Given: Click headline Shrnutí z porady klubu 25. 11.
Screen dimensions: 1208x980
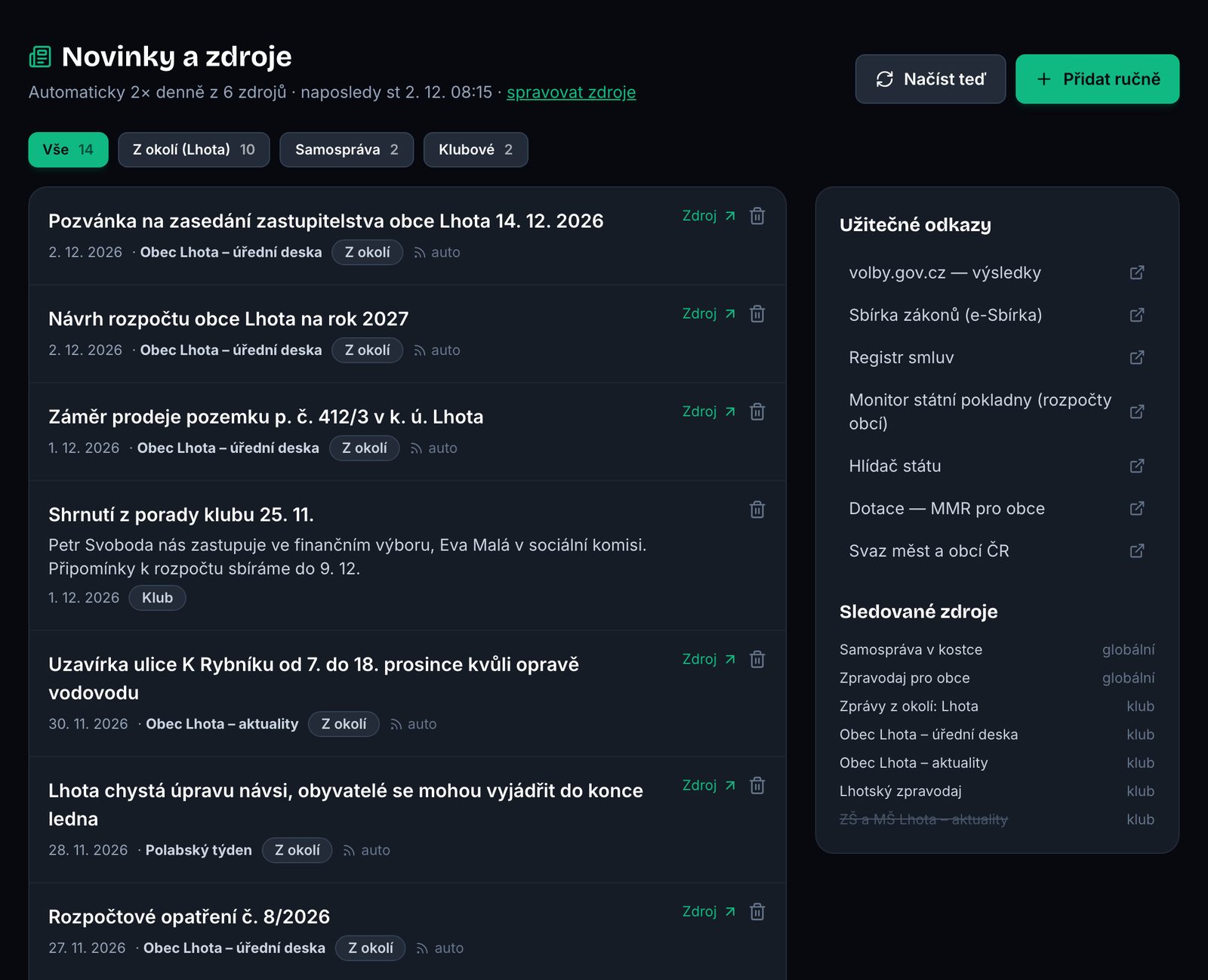Looking at the screenshot, I should point(181,515).
